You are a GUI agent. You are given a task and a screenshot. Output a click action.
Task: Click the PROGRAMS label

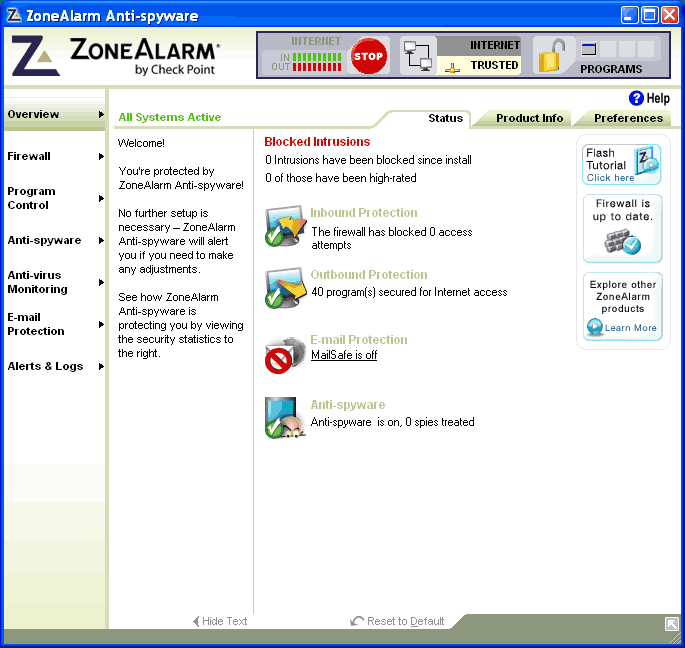click(611, 69)
